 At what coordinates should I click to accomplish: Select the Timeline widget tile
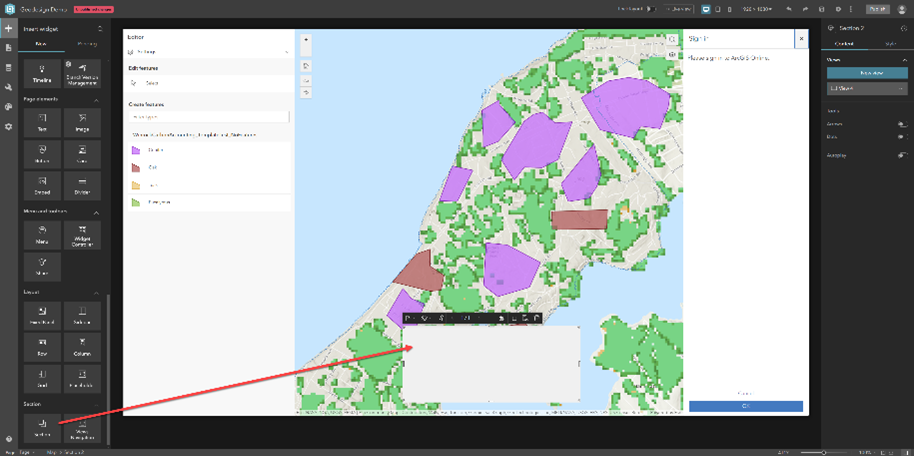click(43, 73)
